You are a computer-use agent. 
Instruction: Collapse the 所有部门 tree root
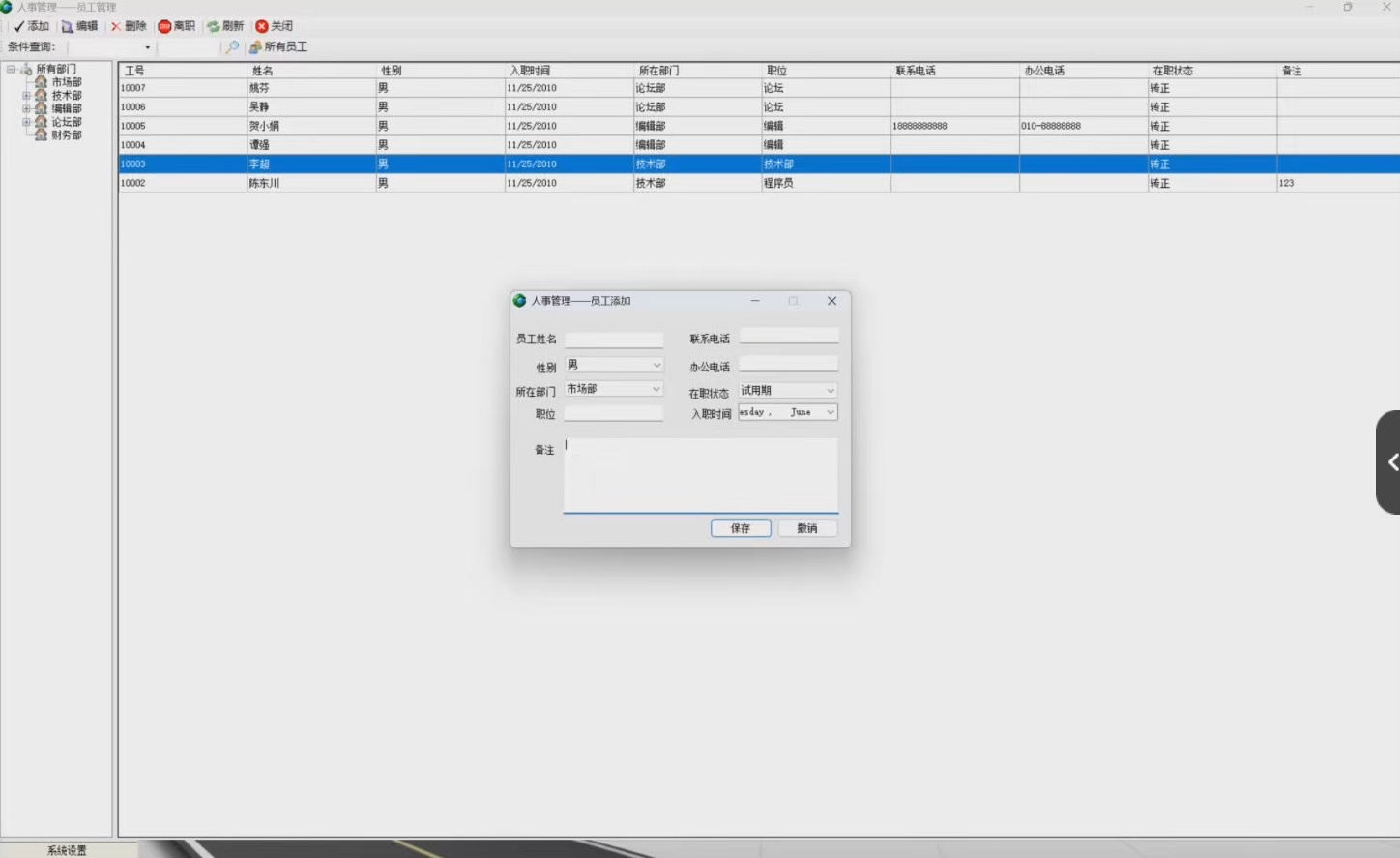coord(11,70)
